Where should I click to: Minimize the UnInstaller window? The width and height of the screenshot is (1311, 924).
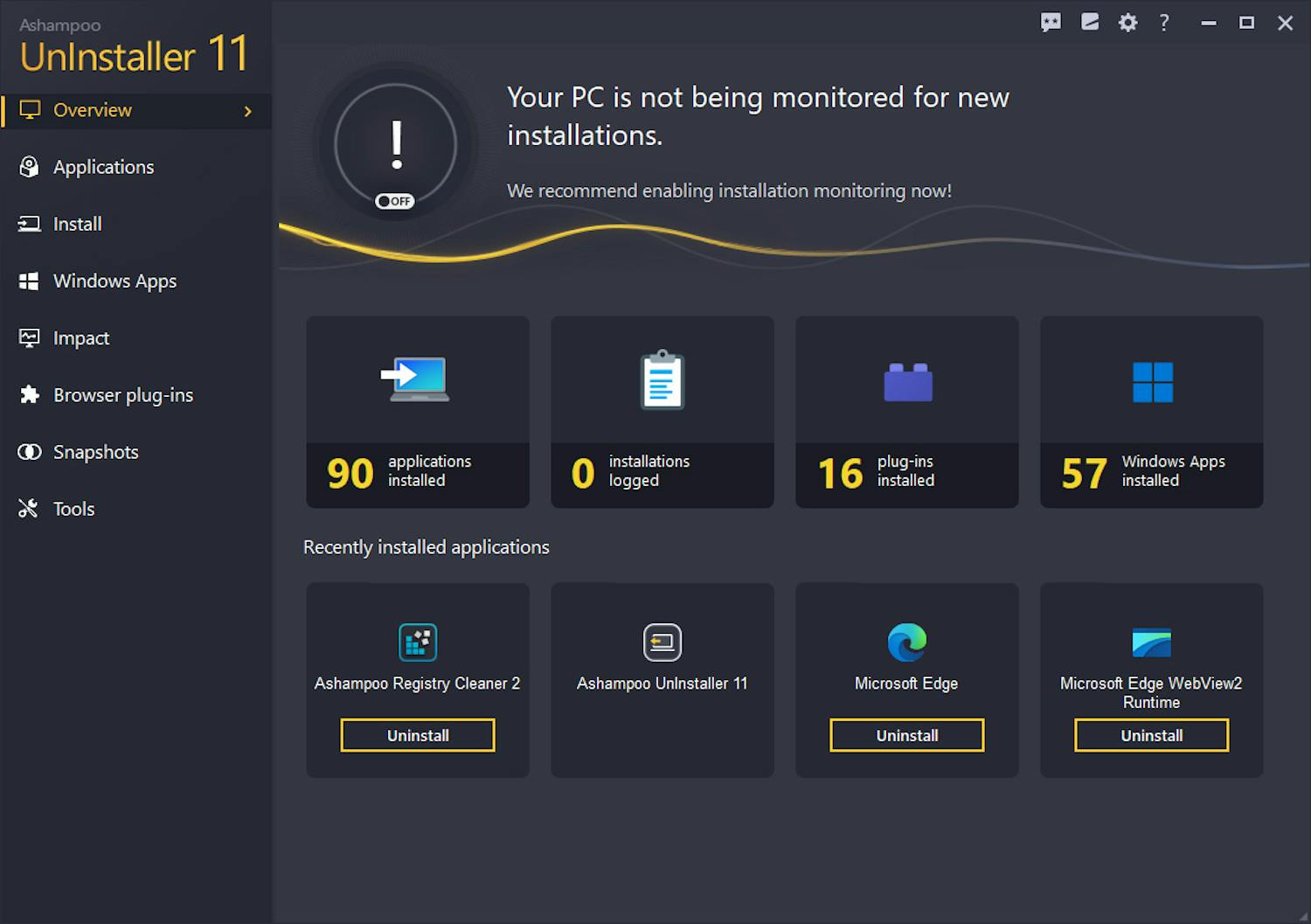click(1209, 24)
